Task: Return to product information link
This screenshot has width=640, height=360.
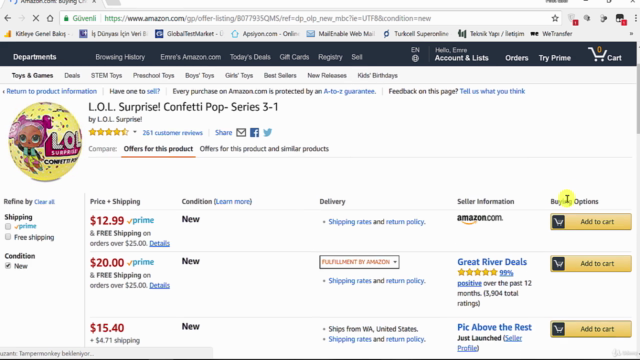Action: click(51, 91)
